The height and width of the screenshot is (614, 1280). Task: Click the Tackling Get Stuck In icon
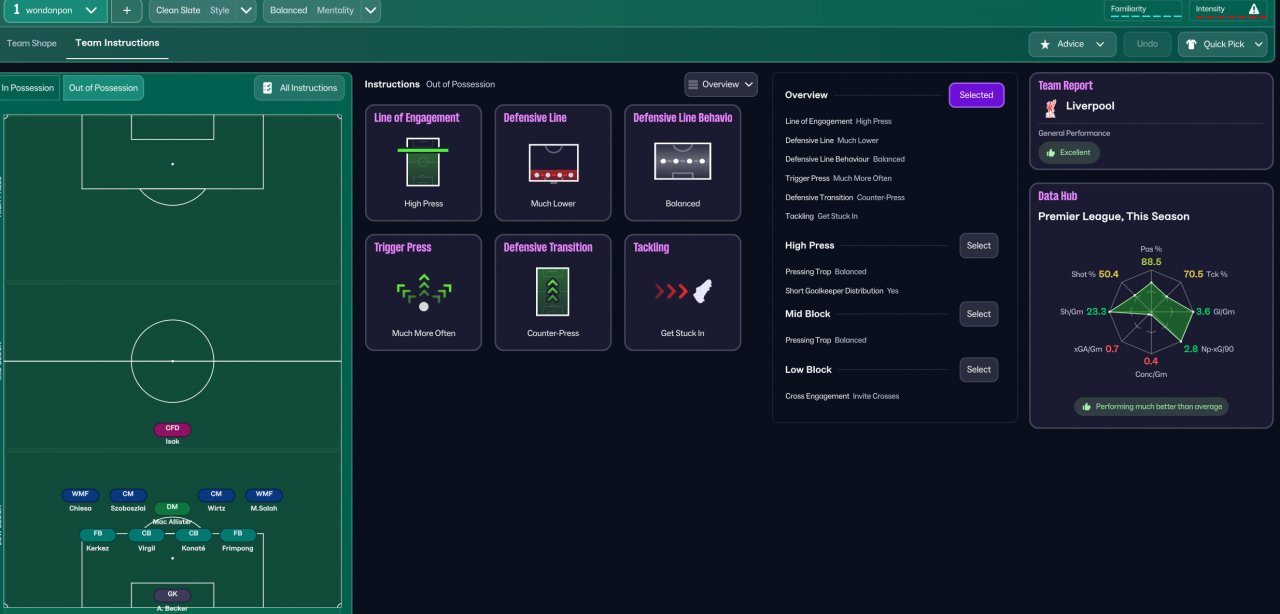coord(682,292)
